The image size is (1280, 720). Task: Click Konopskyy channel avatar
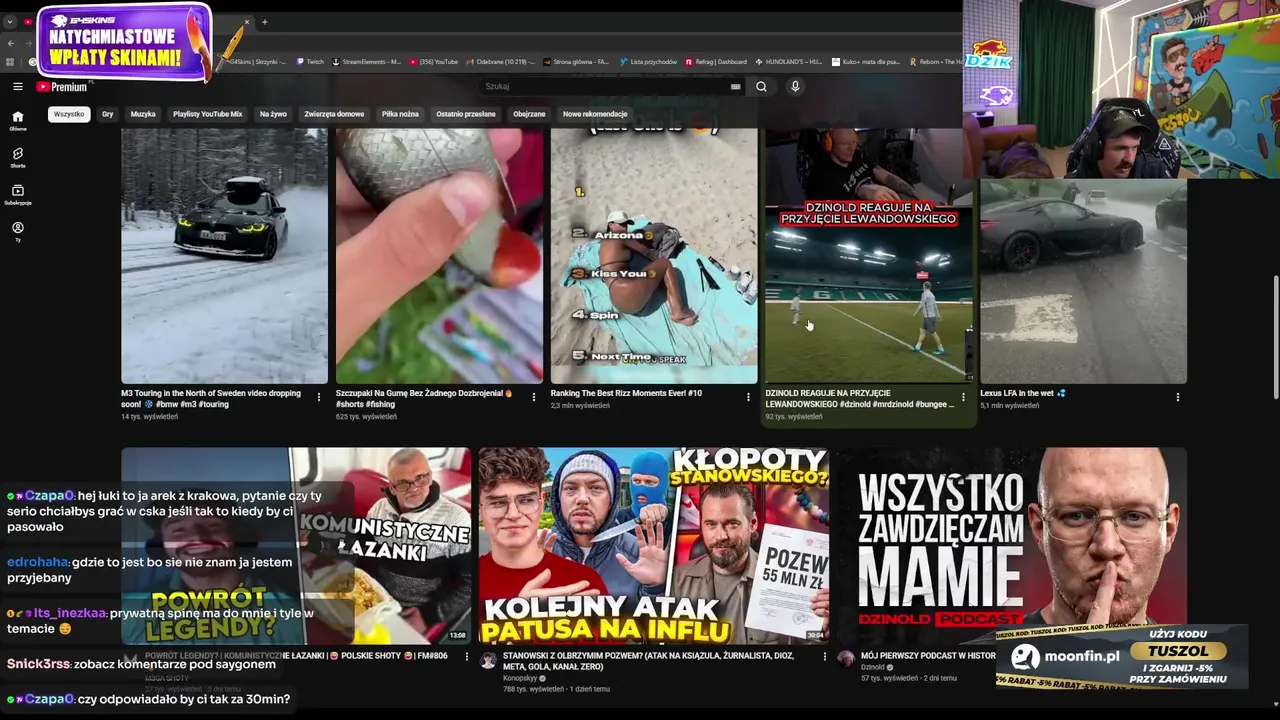488,660
